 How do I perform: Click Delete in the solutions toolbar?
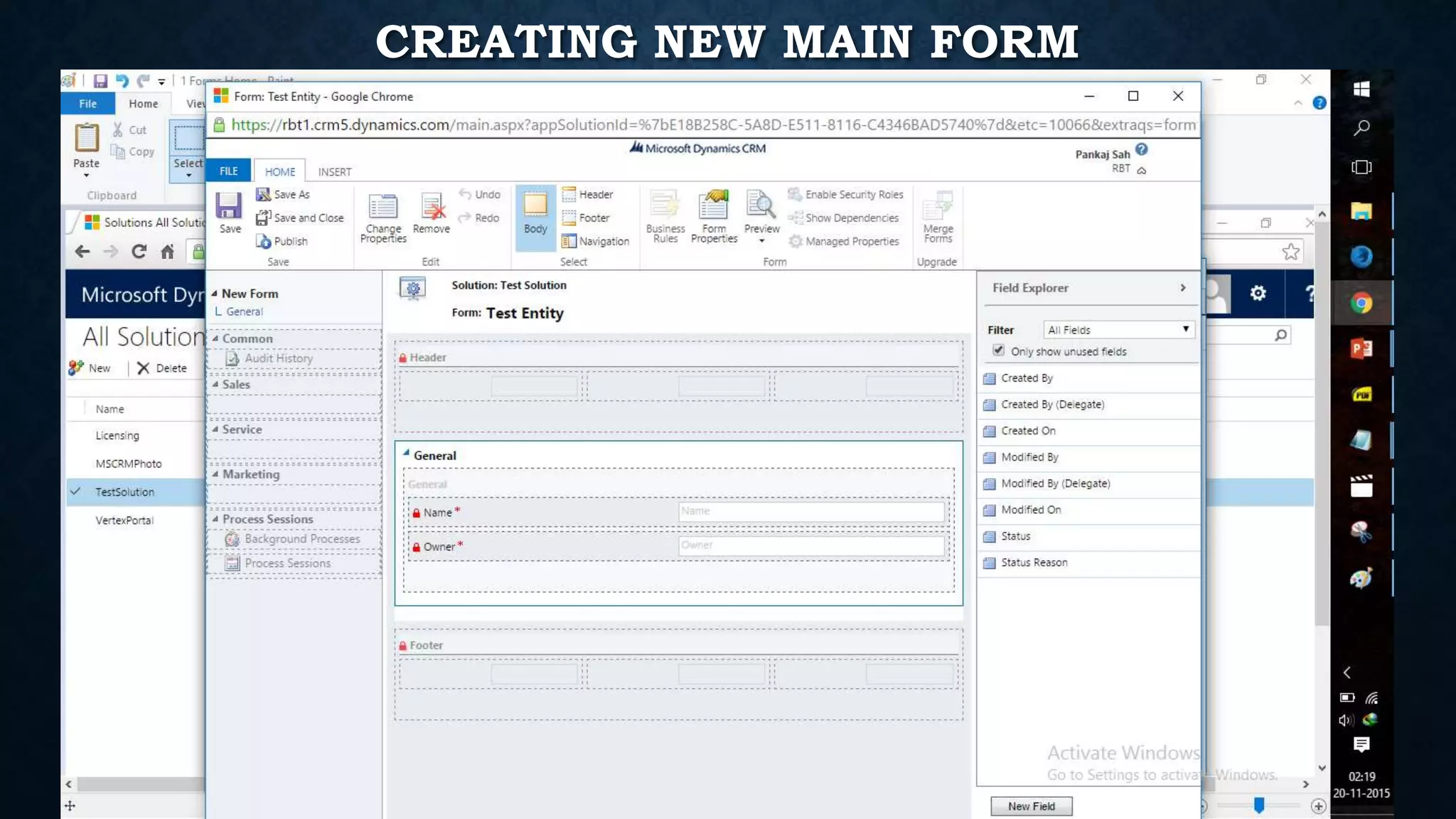coord(162,368)
